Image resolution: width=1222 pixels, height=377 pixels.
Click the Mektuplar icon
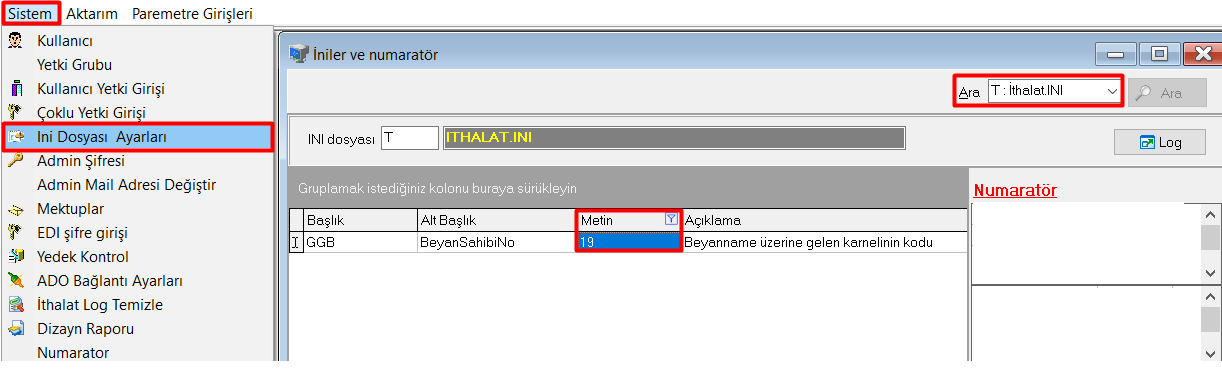[x=15, y=209]
